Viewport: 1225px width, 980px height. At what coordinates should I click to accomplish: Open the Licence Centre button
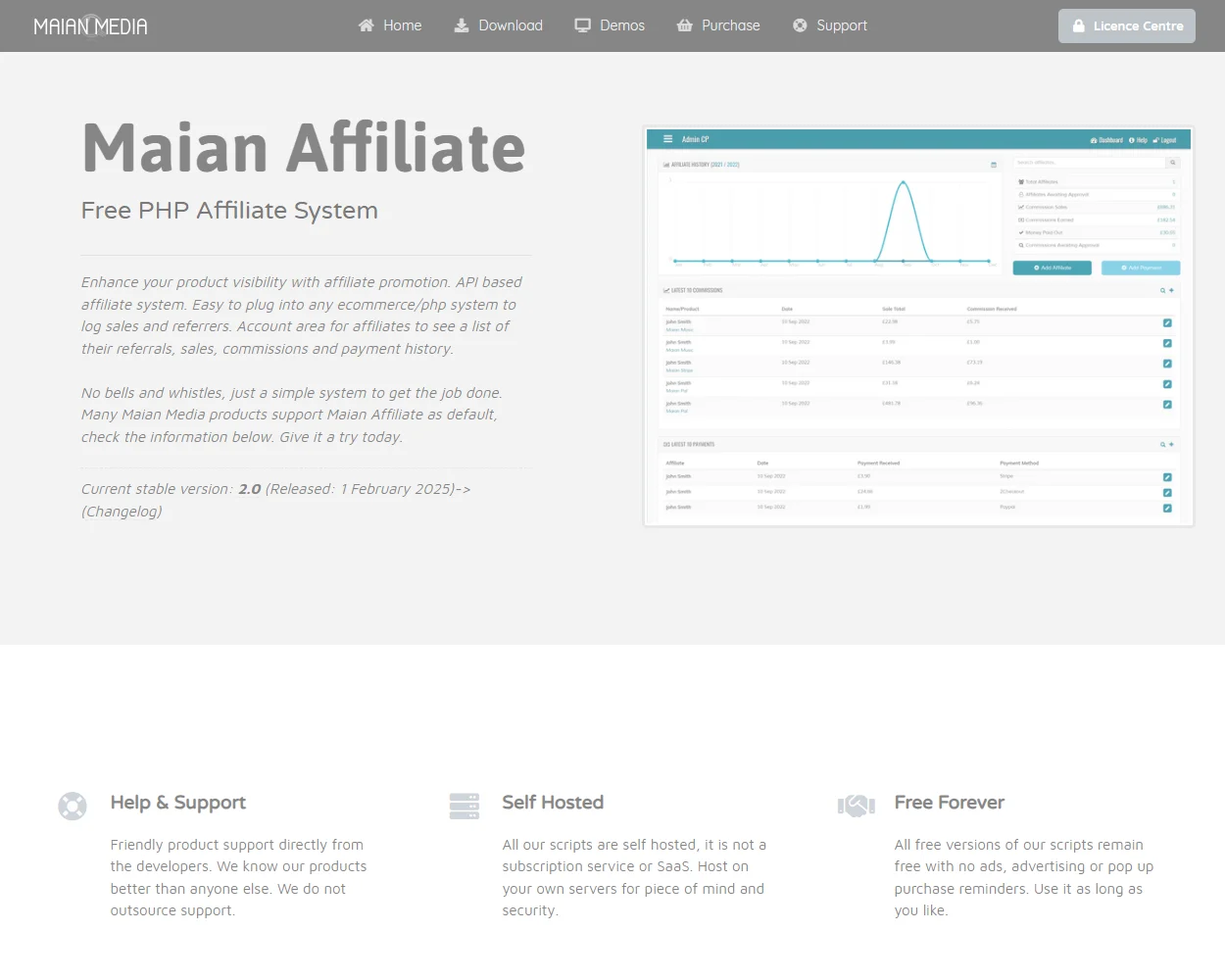click(x=1127, y=26)
